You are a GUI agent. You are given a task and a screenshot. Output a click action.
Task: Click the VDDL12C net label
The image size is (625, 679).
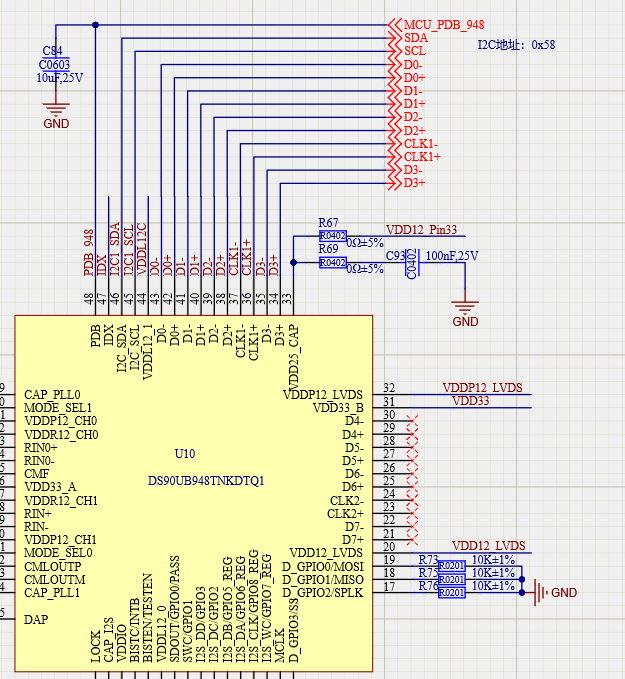tap(141, 249)
